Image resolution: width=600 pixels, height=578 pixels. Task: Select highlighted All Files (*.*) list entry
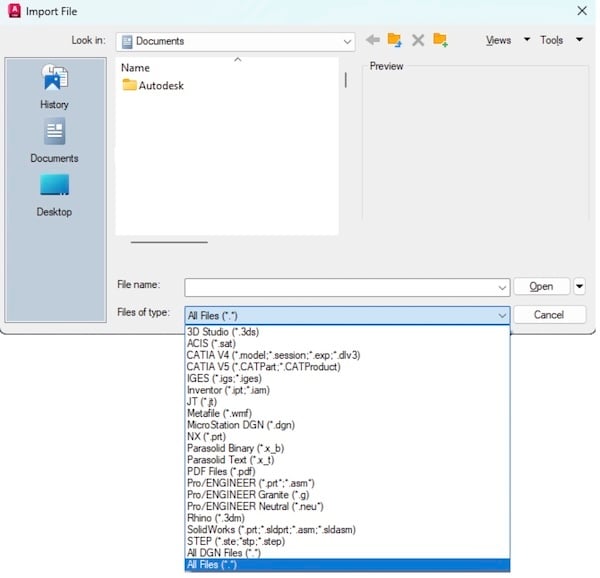point(347,565)
